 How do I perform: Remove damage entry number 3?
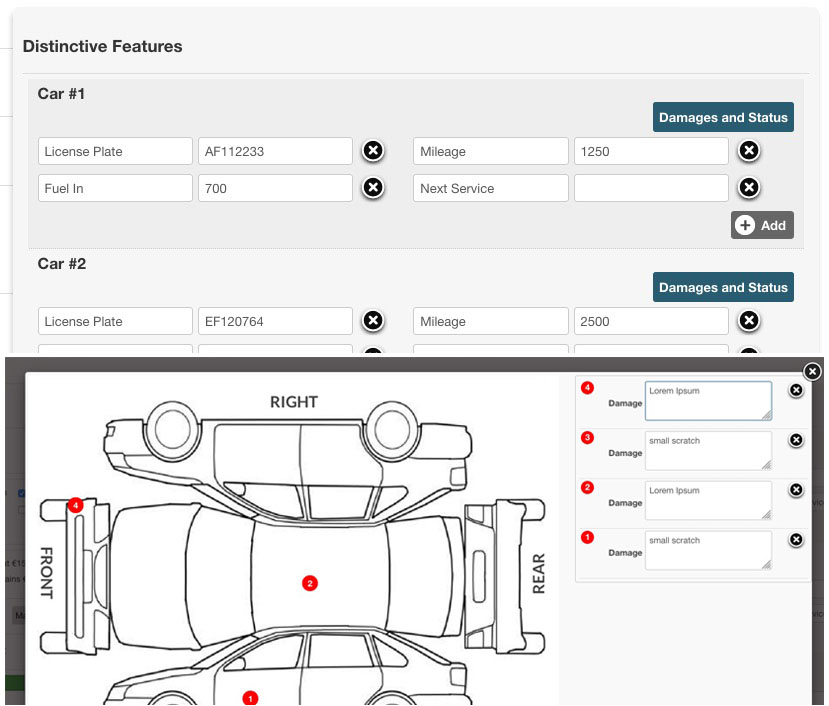[796, 440]
